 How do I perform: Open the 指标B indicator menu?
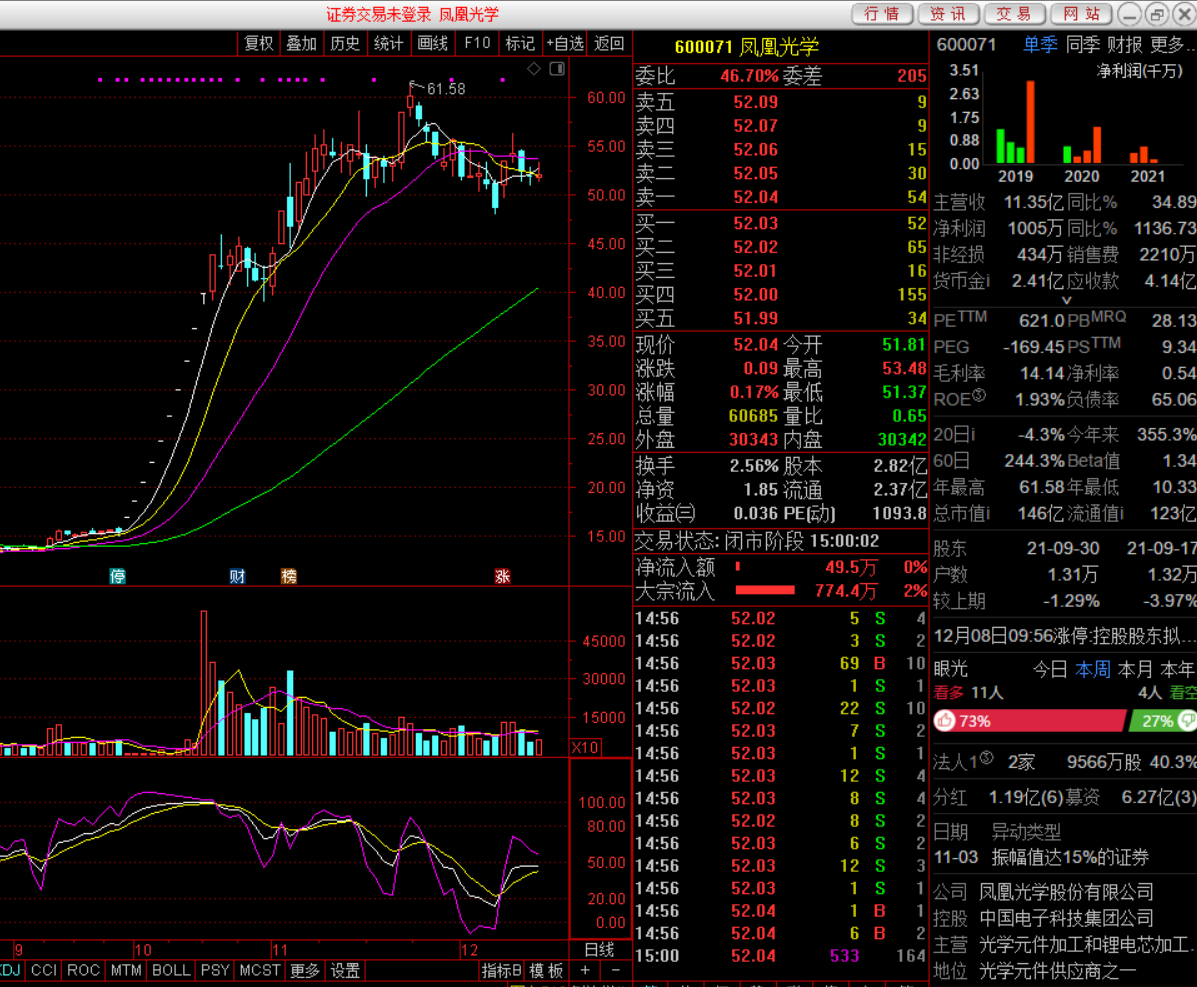click(x=502, y=970)
